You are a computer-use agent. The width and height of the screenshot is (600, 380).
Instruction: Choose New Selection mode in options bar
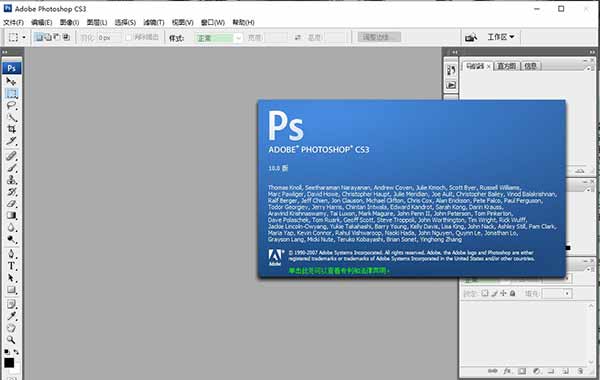[x=39, y=37]
